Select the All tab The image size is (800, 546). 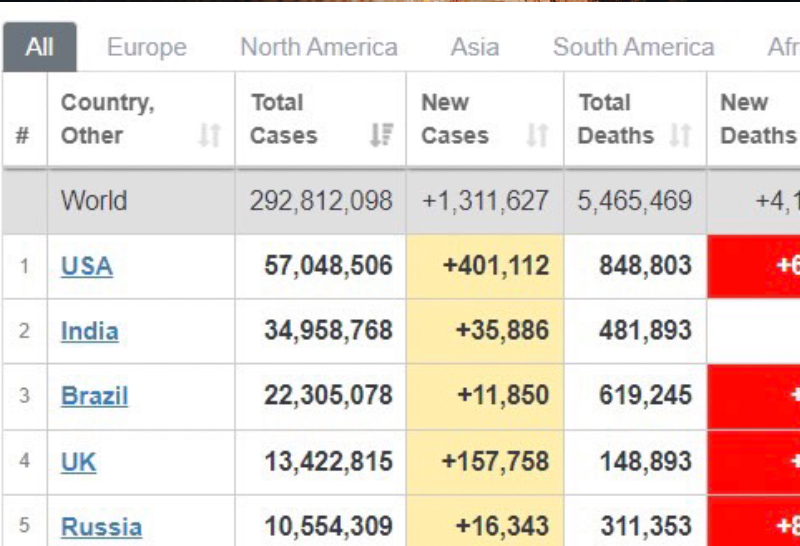[40, 48]
